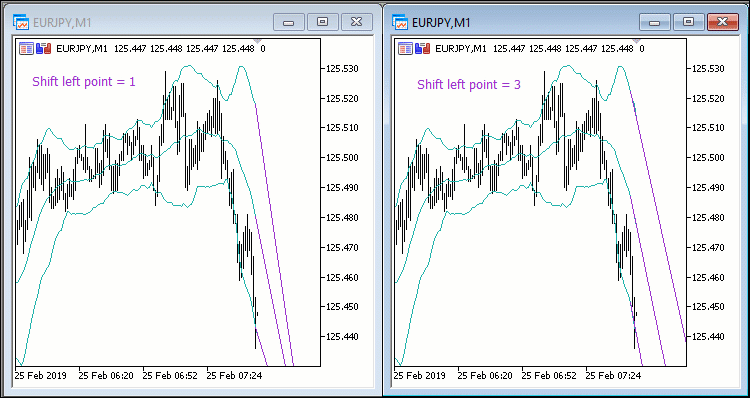Image resolution: width=750 pixels, height=398 pixels.
Task: Click price 125.470 on the 'Shift left point = 1' chart scale
Action: pos(342,248)
